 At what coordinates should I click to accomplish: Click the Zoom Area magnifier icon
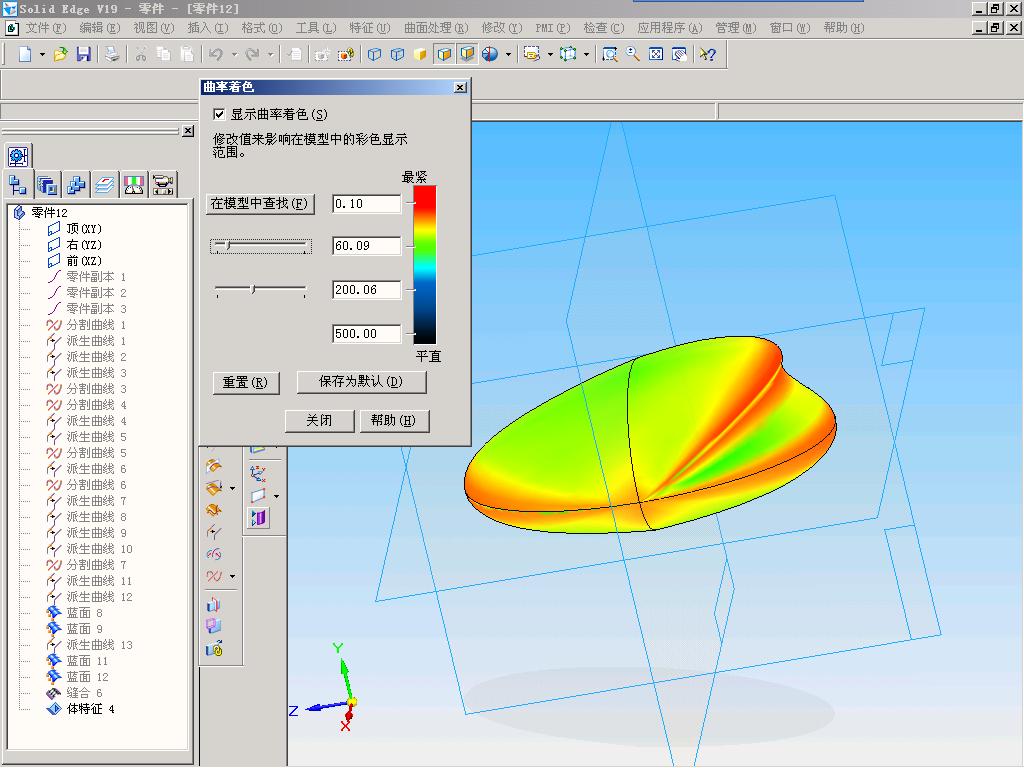[610, 54]
